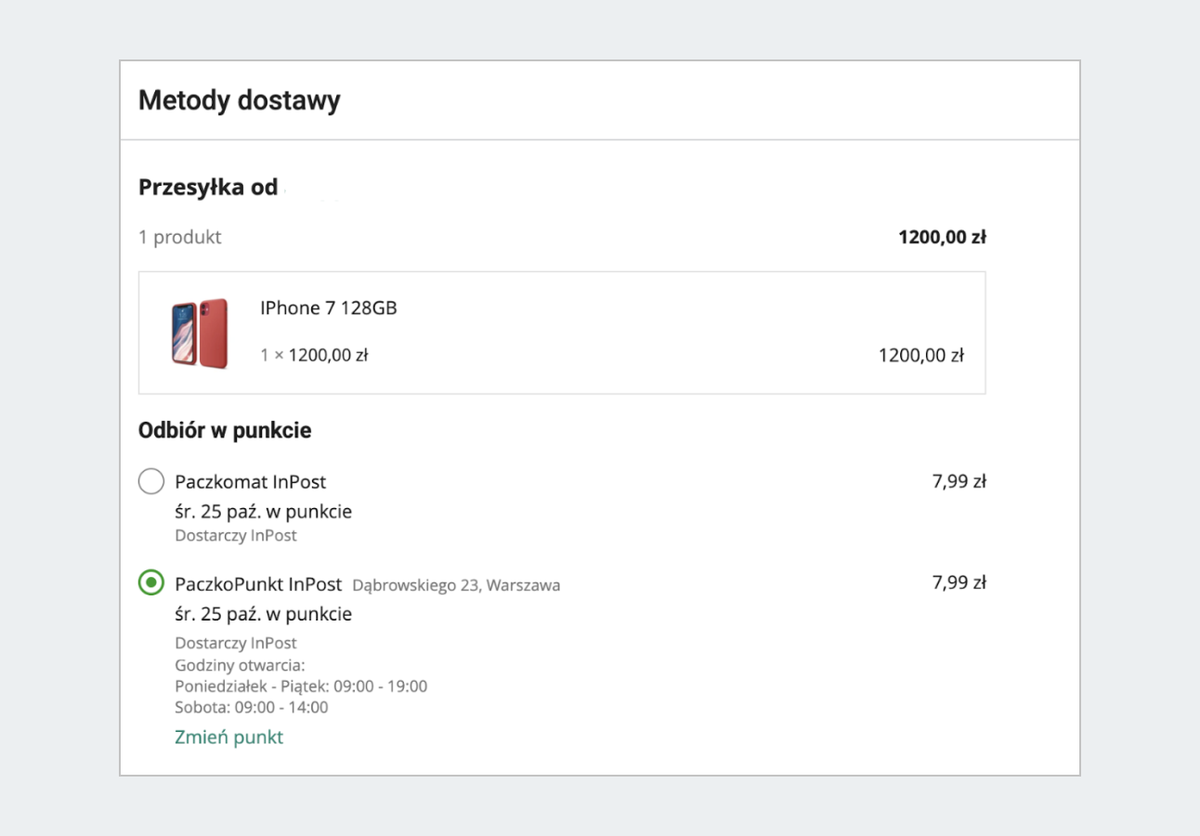Click the 1 × 1200,00 zł quantity line

point(314,354)
